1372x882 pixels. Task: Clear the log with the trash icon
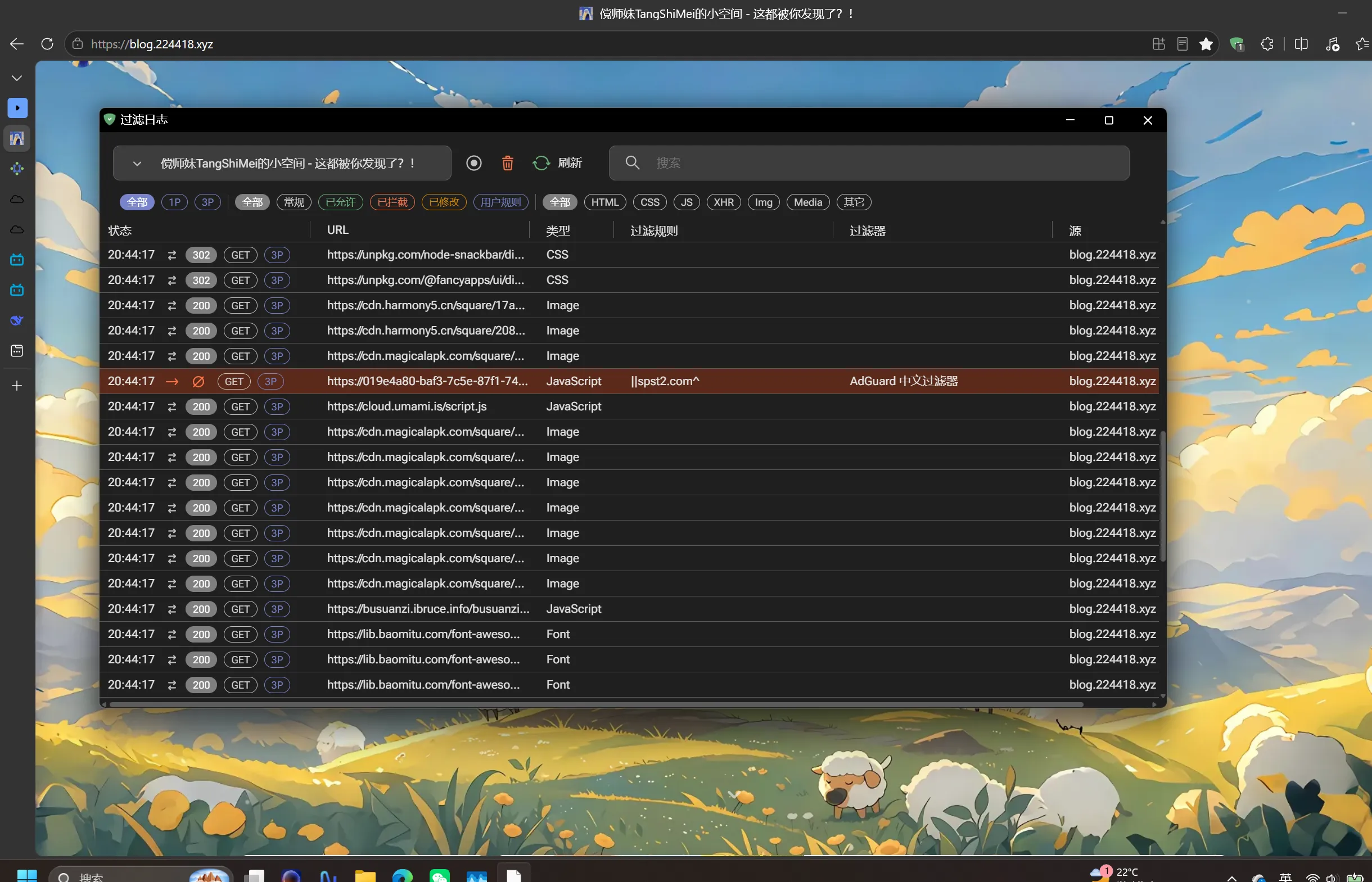508,163
